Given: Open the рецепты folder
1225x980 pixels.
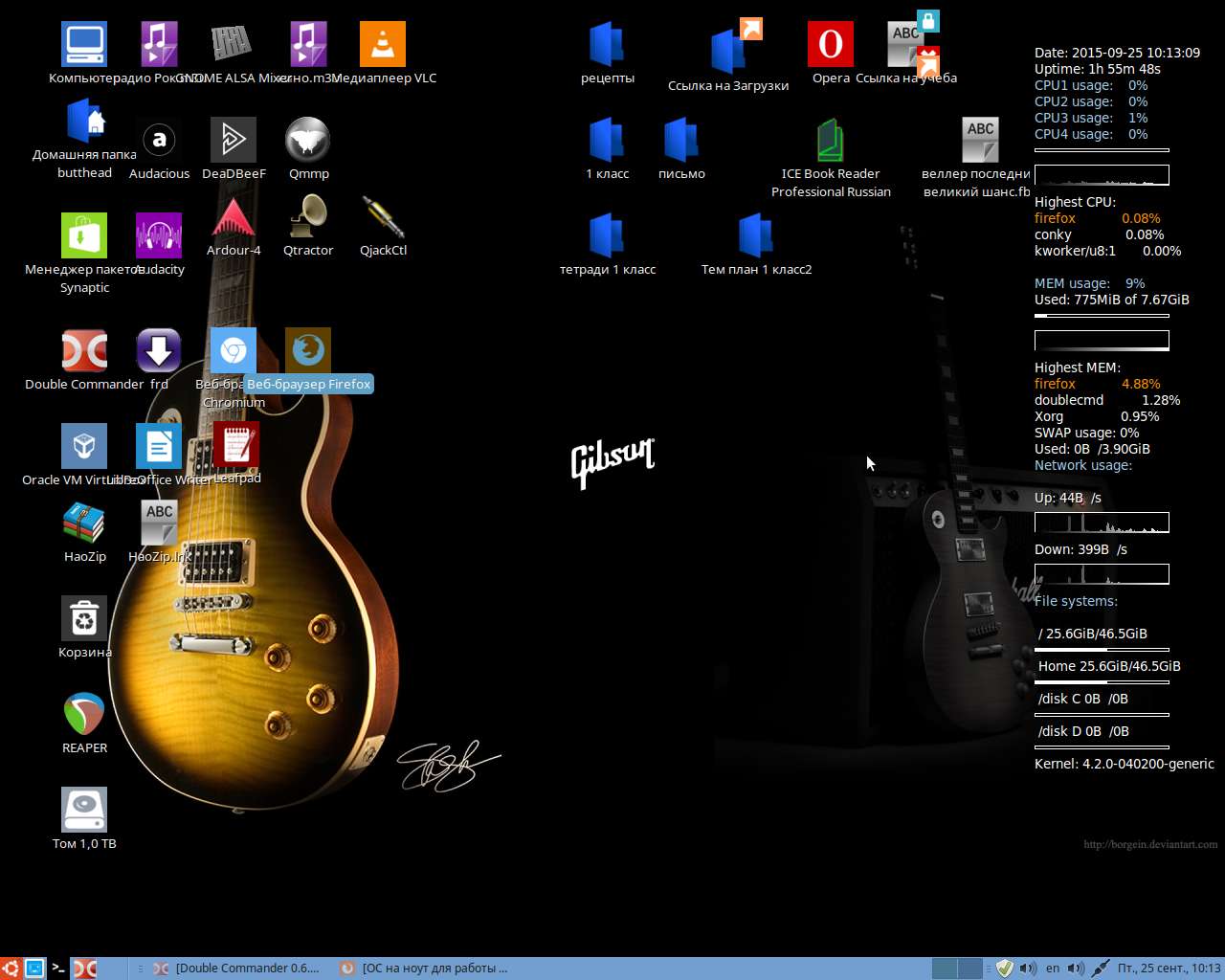Looking at the screenshot, I should click(x=607, y=45).
